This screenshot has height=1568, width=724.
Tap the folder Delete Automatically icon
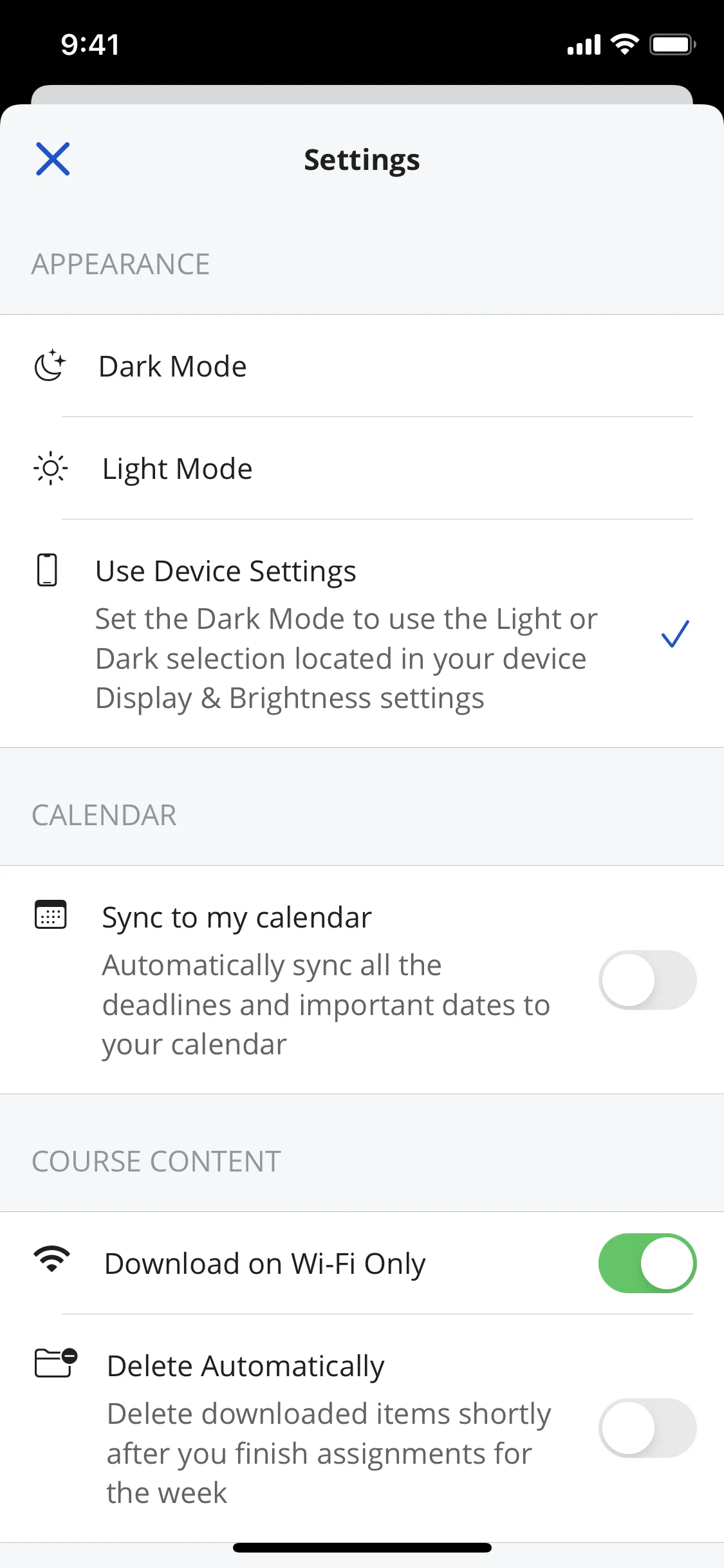pos(55,1363)
